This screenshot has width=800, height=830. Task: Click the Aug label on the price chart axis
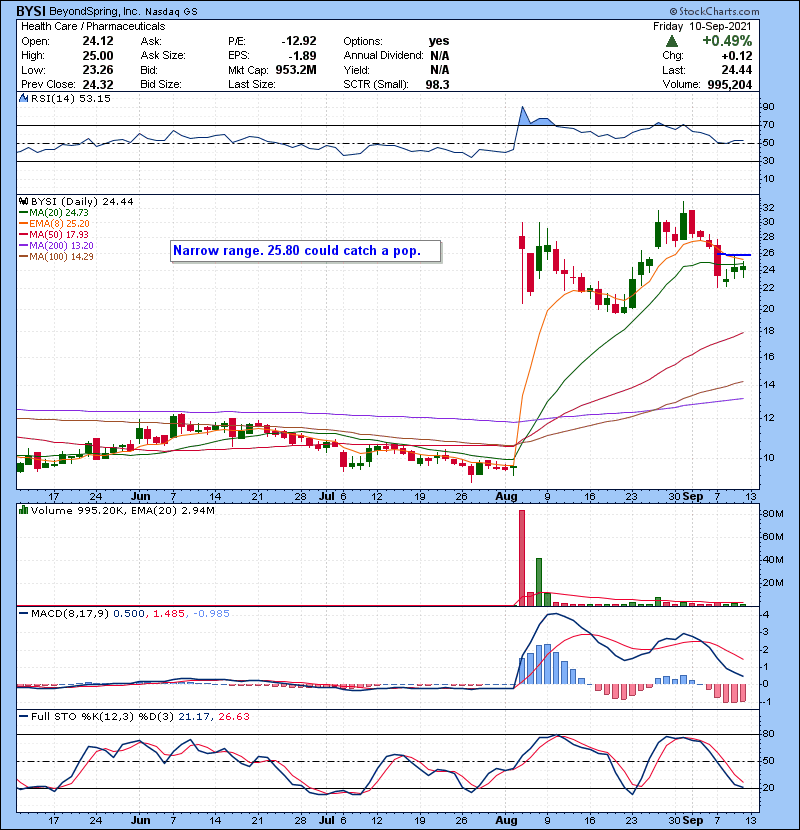click(x=506, y=497)
